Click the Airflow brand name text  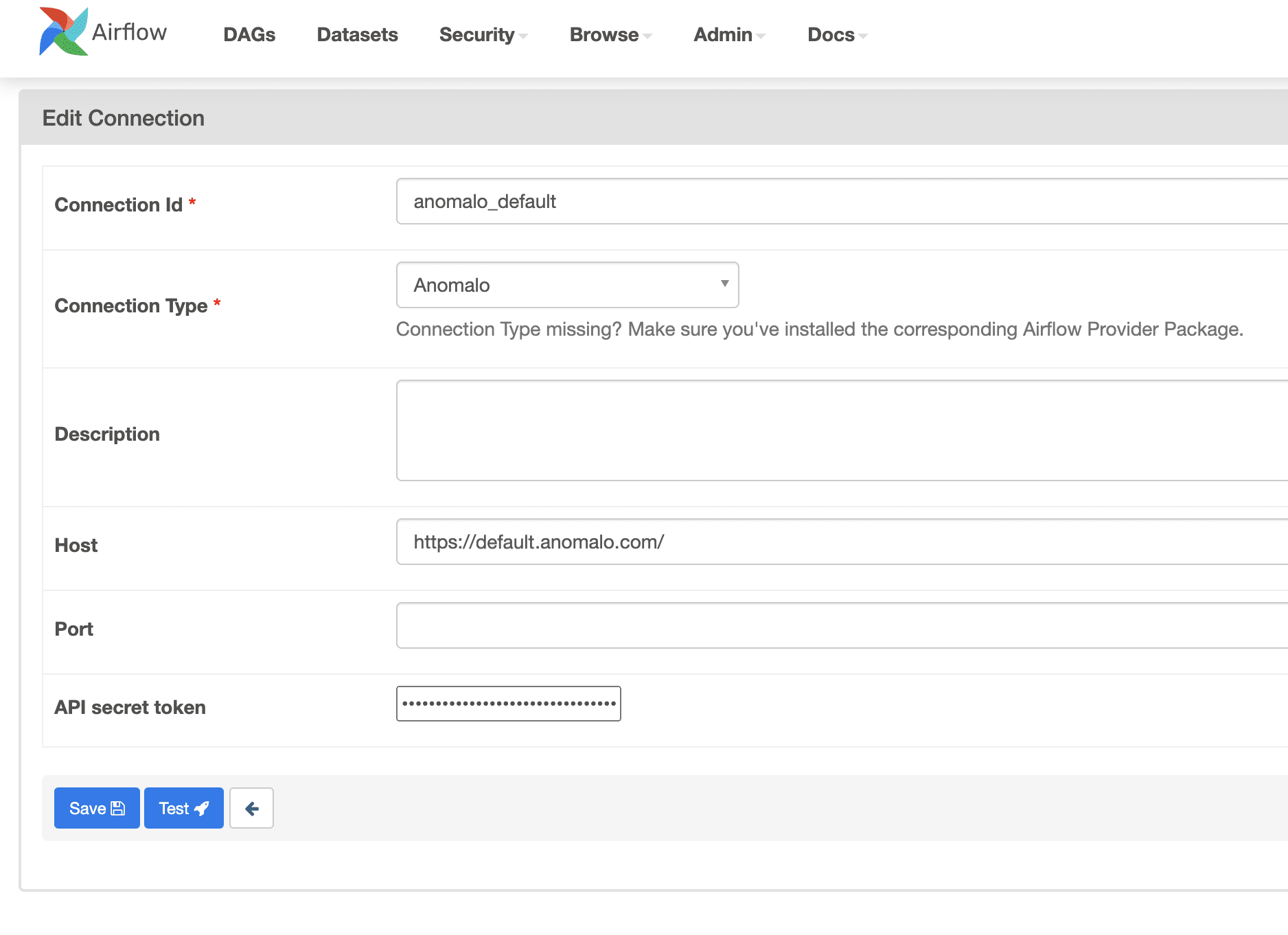(129, 32)
